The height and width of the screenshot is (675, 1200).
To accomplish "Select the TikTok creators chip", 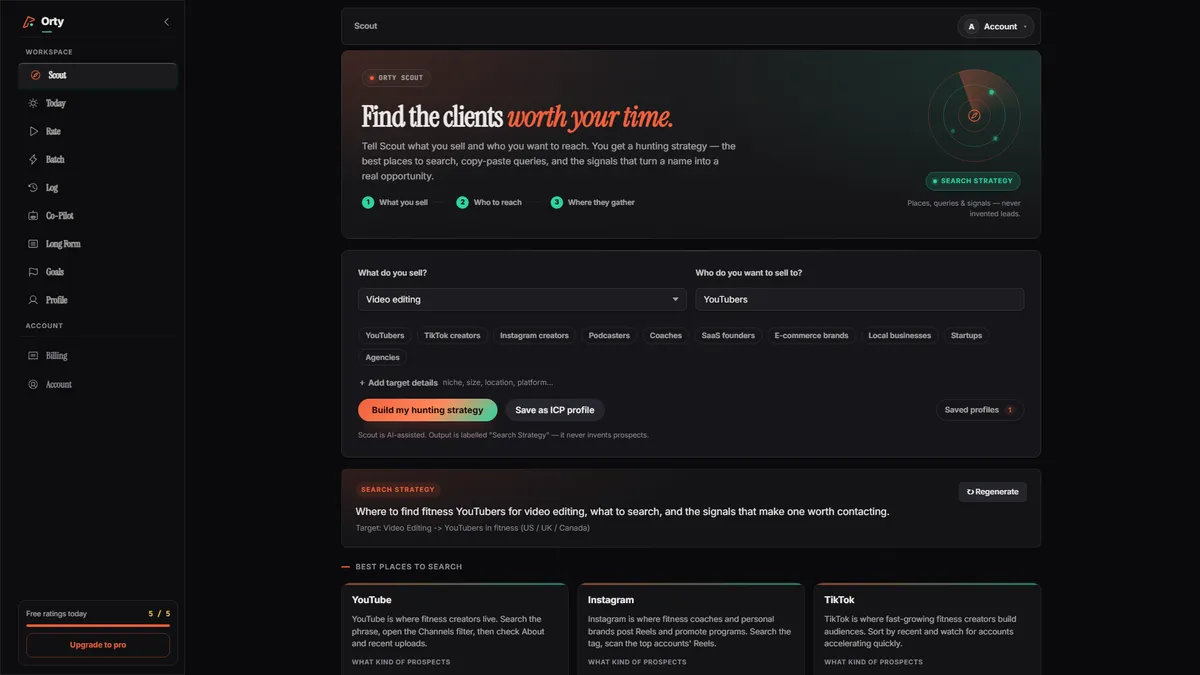I will [x=452, y=335].
